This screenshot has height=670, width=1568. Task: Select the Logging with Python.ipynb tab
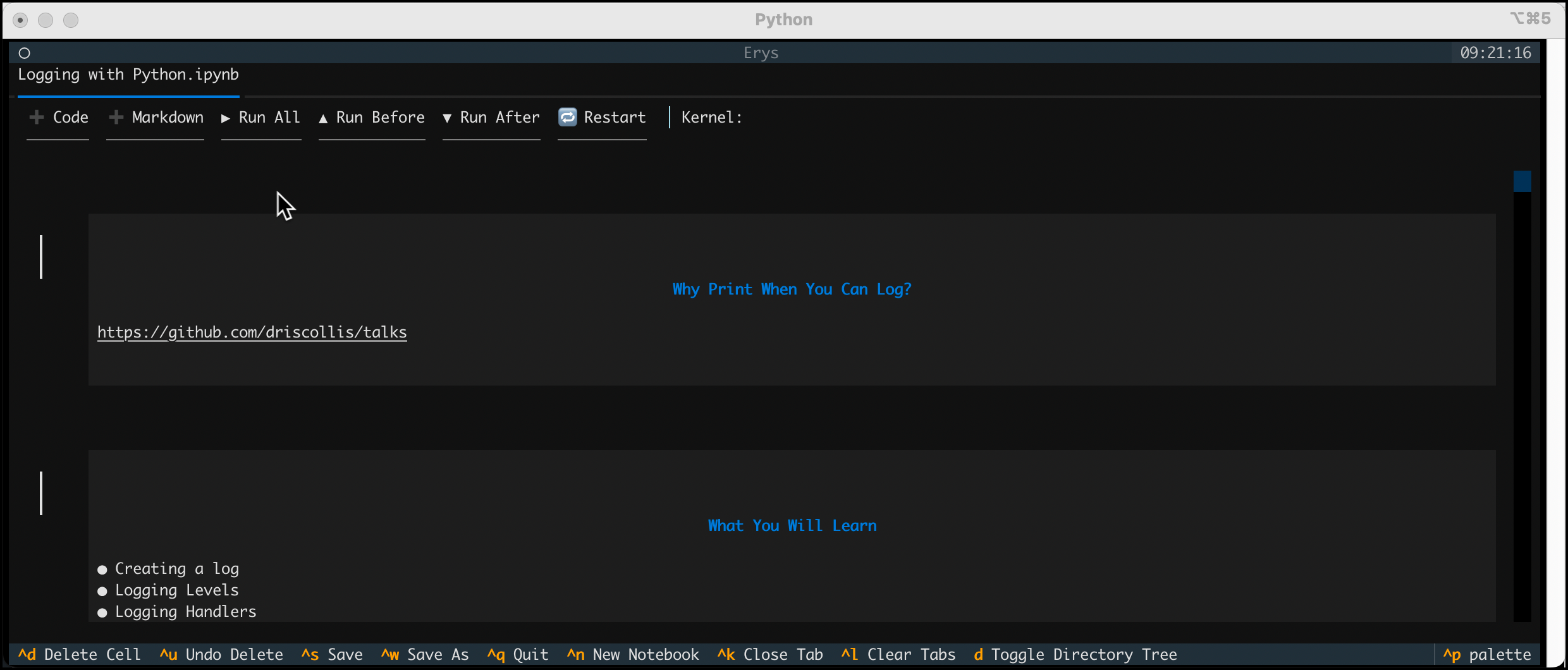[x=128, y=75]
